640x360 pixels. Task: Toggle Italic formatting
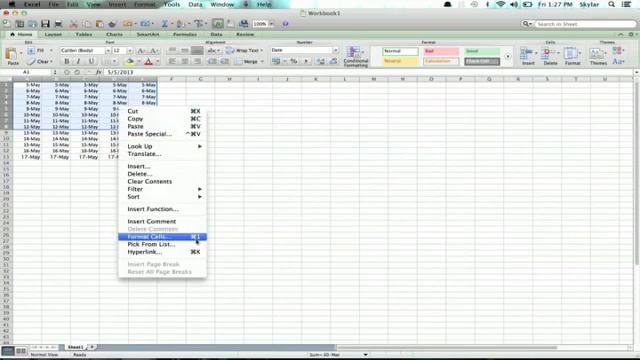pos(79,62)
